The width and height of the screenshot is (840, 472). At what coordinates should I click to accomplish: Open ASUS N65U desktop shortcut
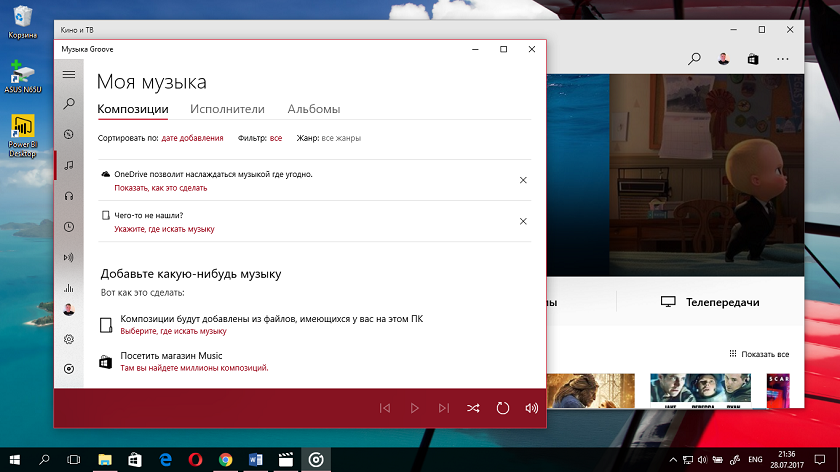22,77
